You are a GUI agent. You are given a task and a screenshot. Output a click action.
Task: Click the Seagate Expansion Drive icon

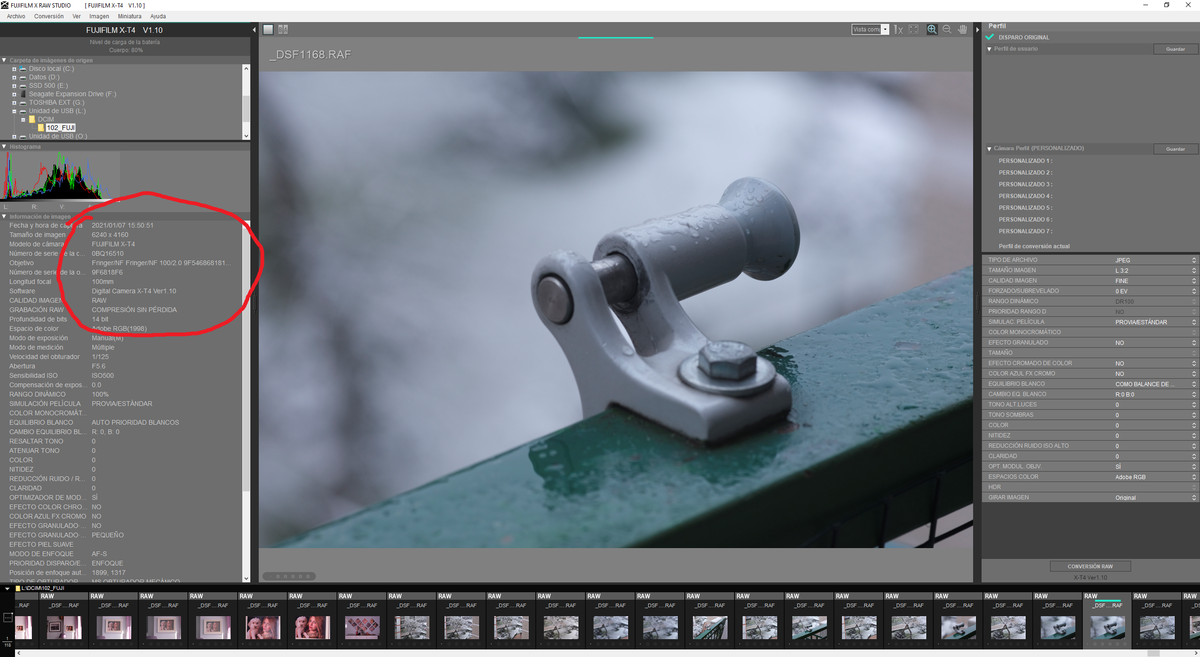point(22,94)
